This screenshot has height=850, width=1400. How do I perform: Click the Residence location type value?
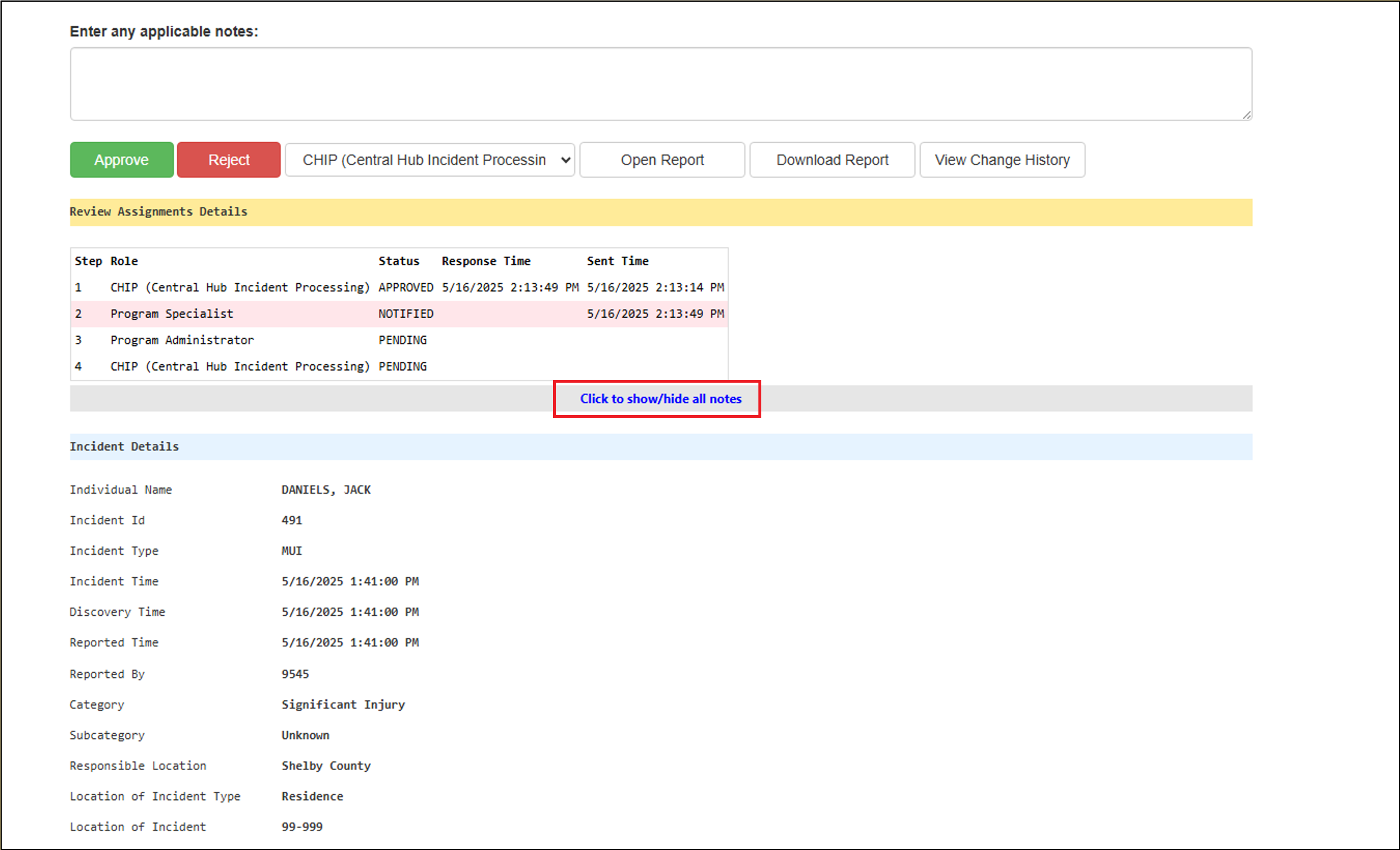click(312, 796)
